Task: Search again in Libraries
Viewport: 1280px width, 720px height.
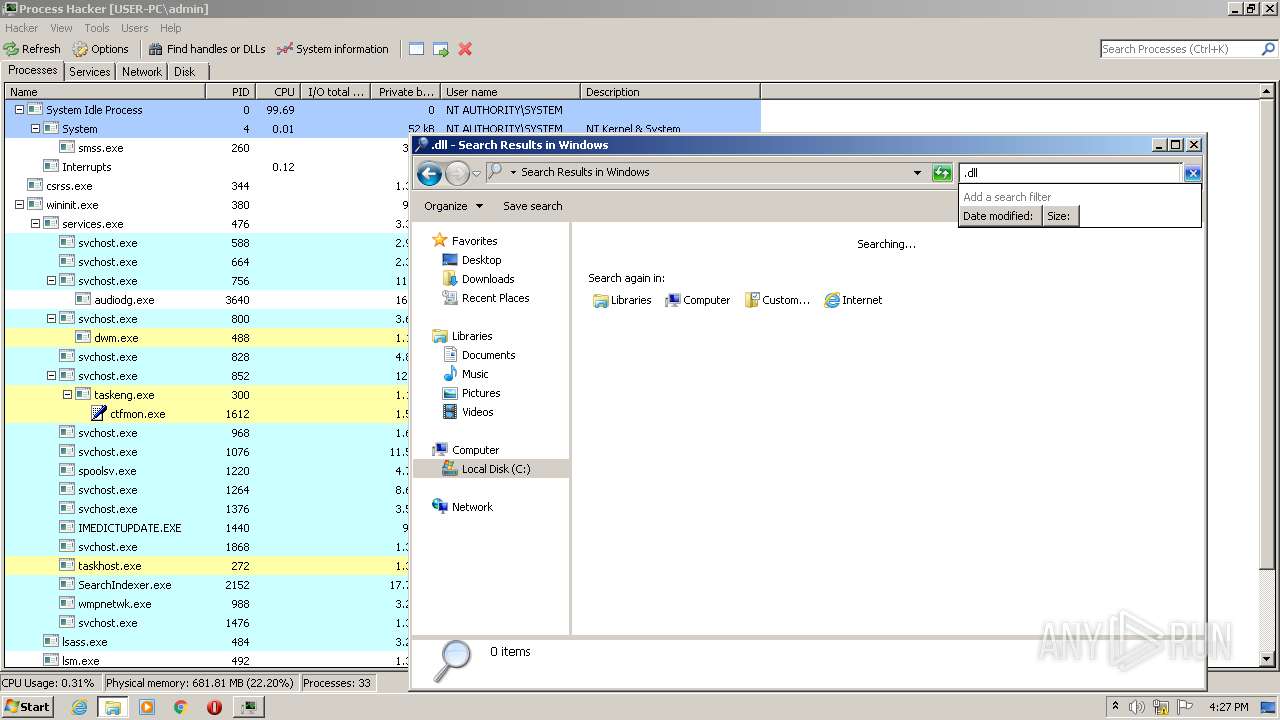Action: (621, 300)
